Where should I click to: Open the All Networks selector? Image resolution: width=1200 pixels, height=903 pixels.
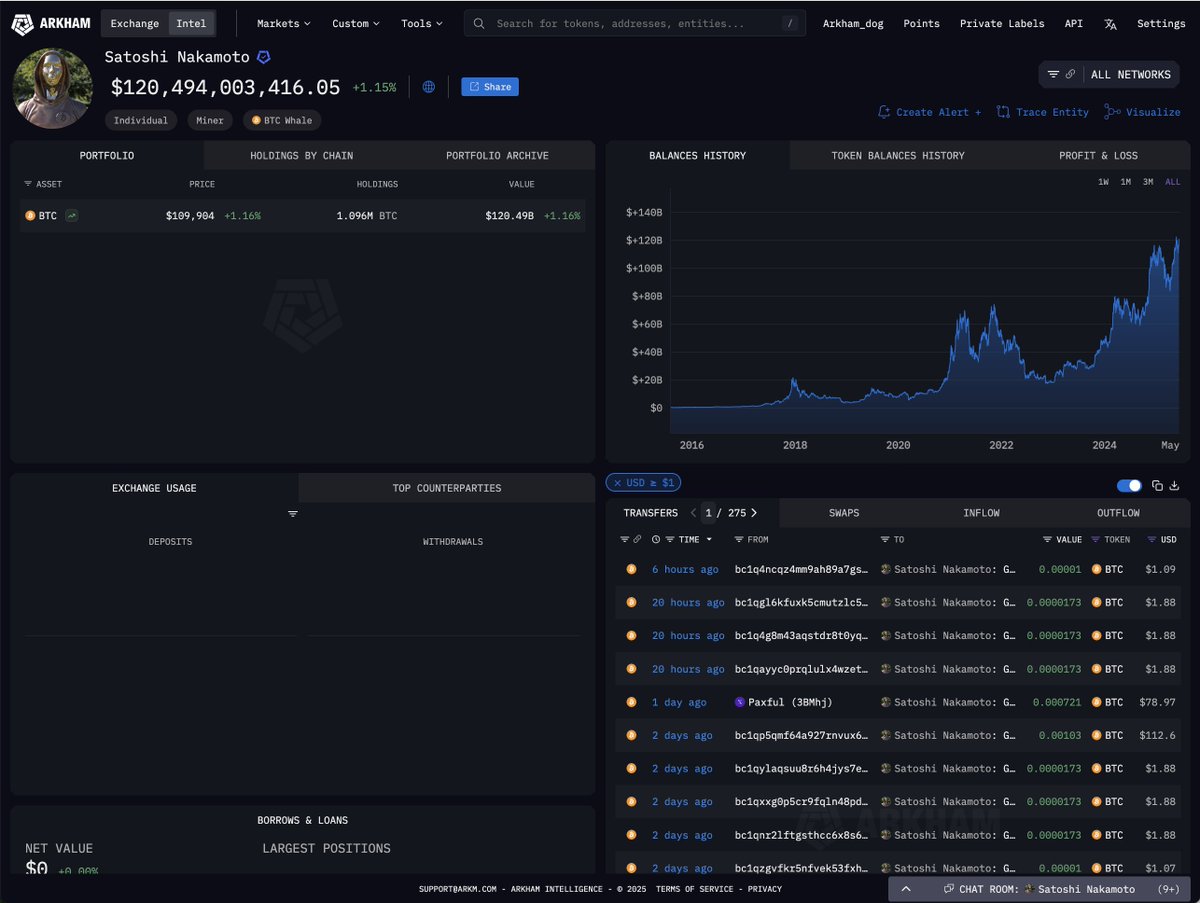tap(1109, 74)
